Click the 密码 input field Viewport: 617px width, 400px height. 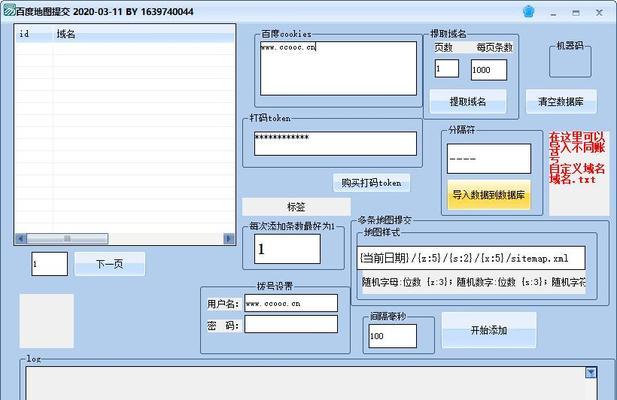pyautogui.click(x=291, y=324)
